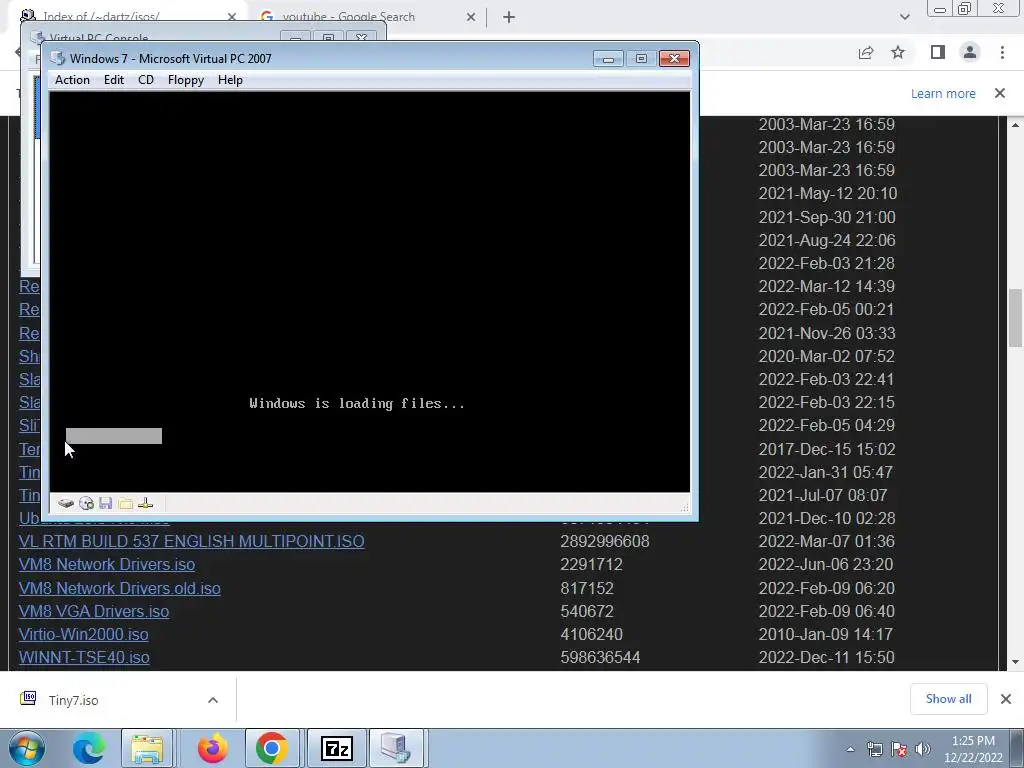Open Microsoft Edge from taskbar
This screenshot has width=1024, height=768.
pyautogui.click(x=89, y=748)
